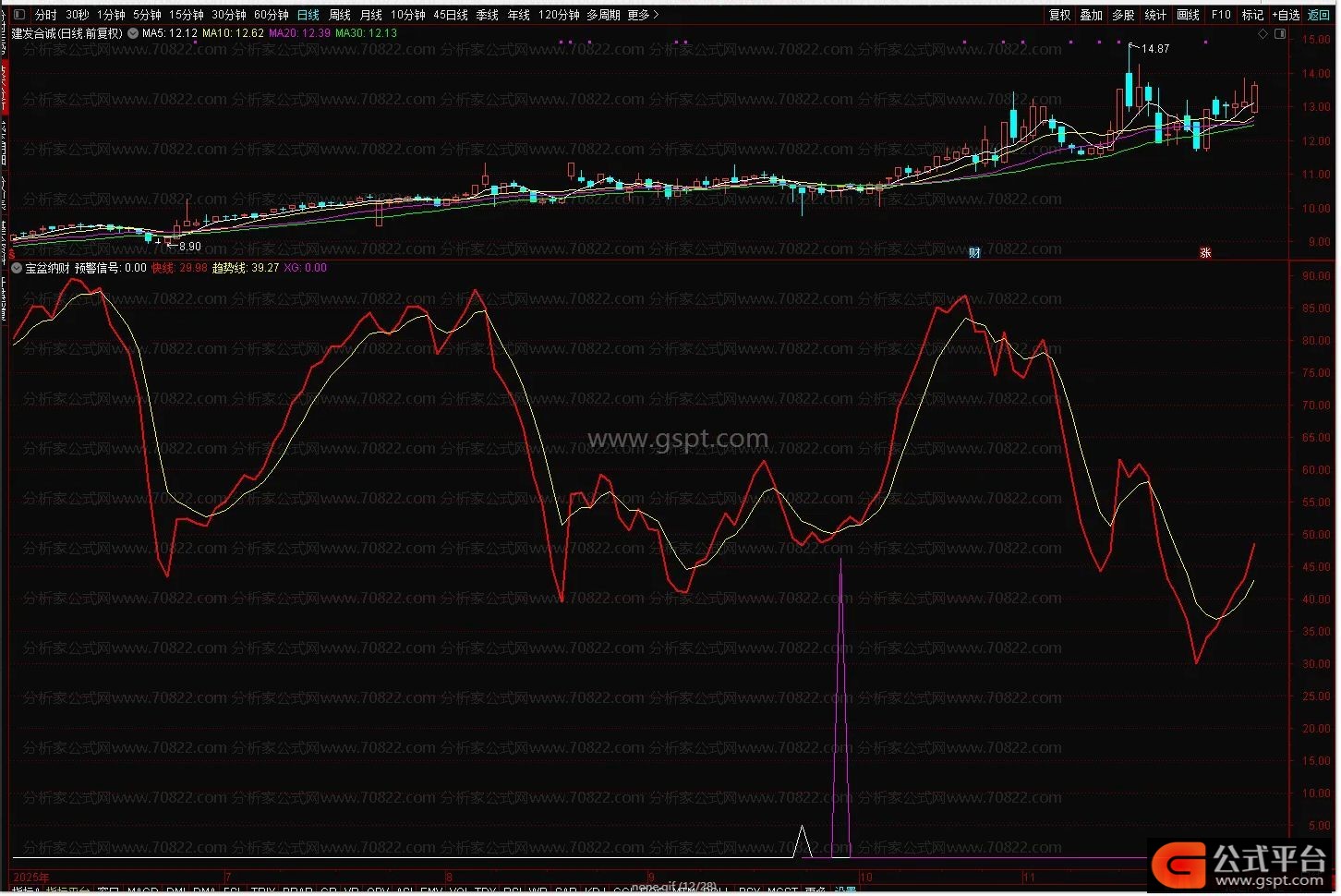This screenshot has height=896, width=1341.
Task: Switch to the 周线 weekly chart
Action: coord(340,15)
